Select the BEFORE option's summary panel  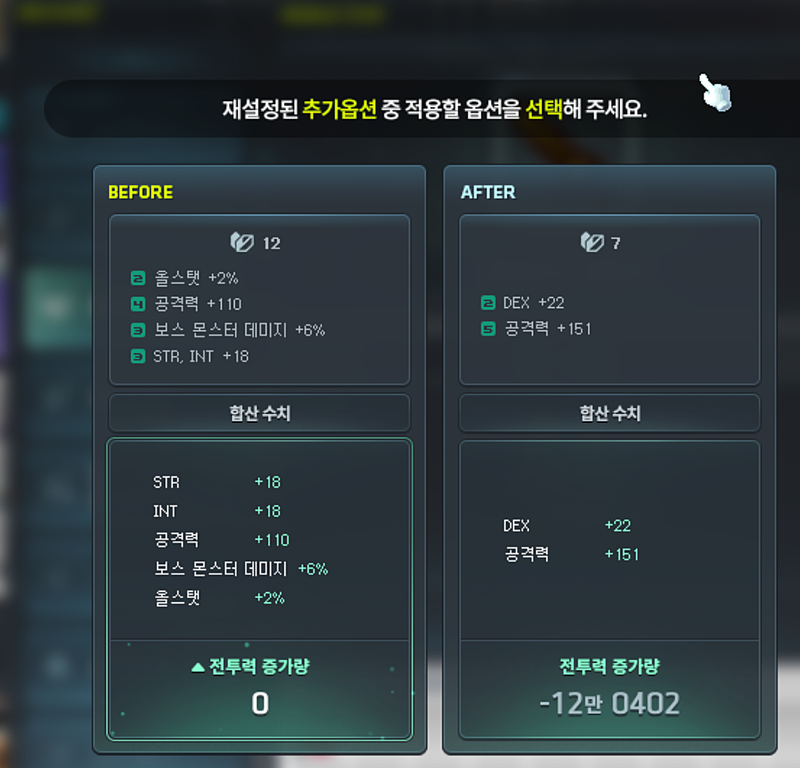coord(259,589)
